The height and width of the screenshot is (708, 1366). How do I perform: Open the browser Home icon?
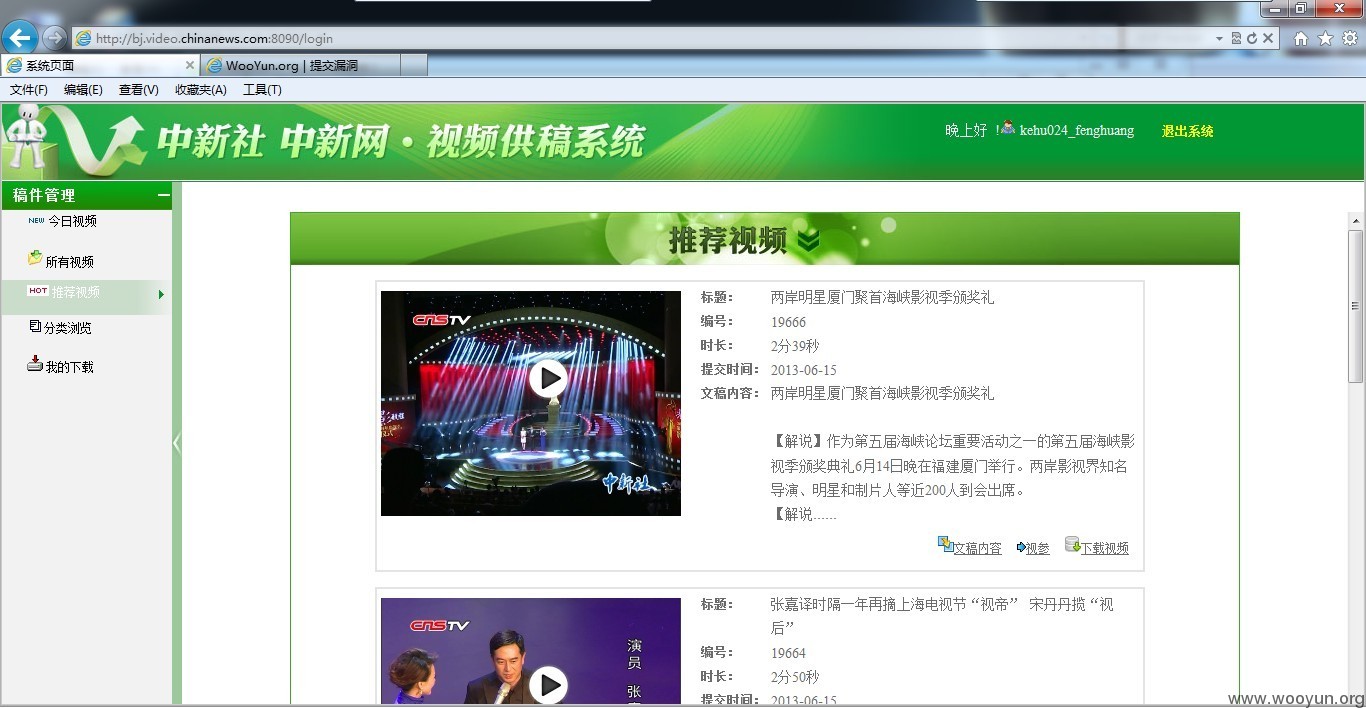[1301, 38]
